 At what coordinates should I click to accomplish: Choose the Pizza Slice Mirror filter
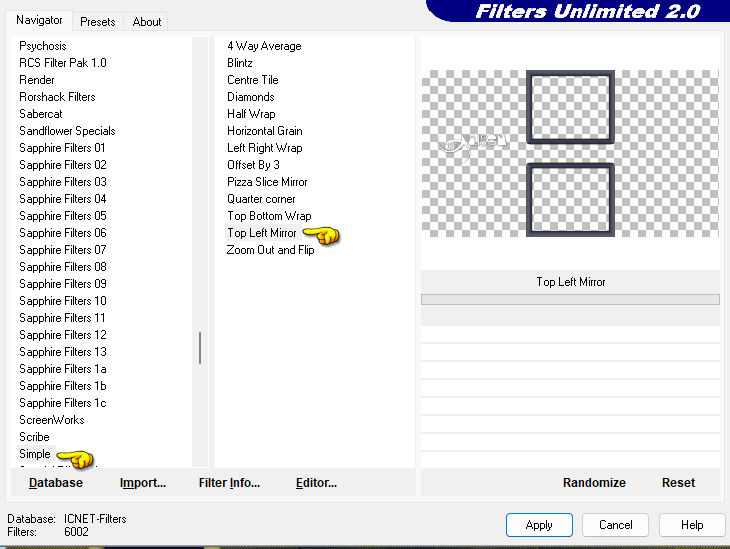coord(267,182)
